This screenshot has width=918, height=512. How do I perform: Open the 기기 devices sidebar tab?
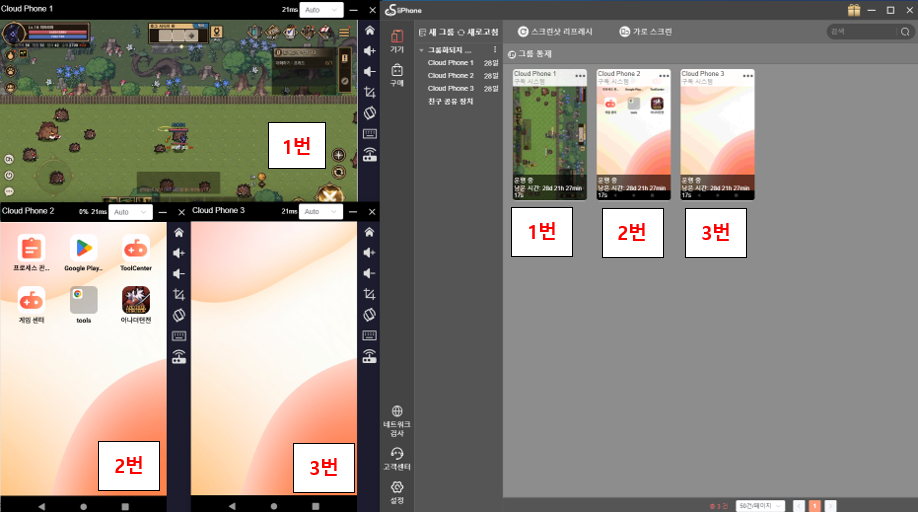[x=397, y=41]
